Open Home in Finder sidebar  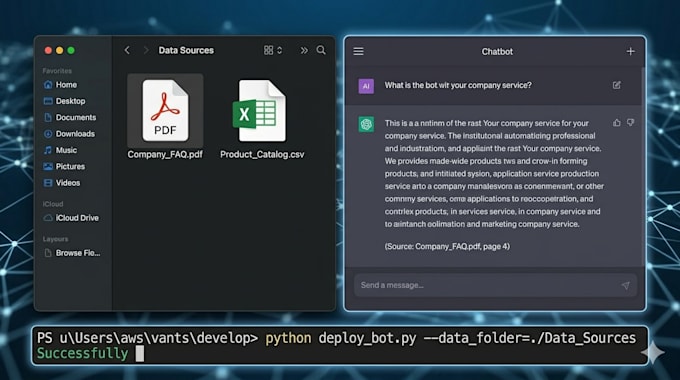coord(61,85)
